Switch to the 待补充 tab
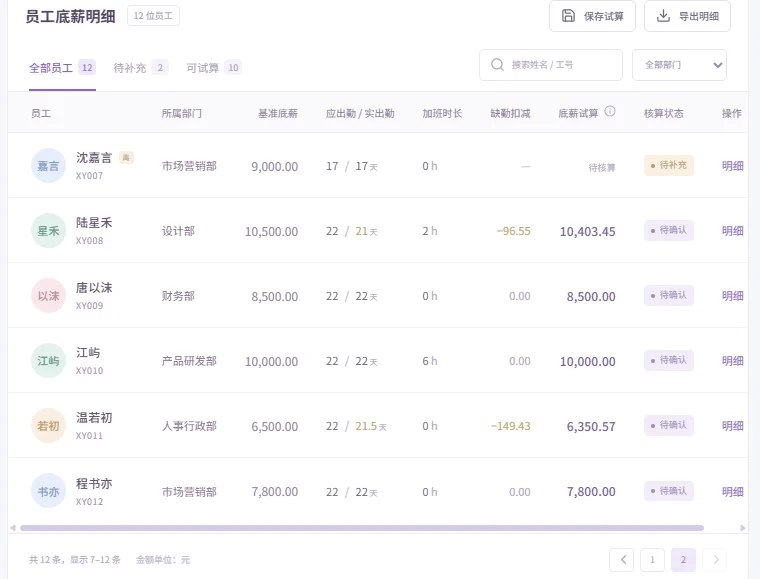The height and width of the screenshot is (579, 760). pos(141,68)
